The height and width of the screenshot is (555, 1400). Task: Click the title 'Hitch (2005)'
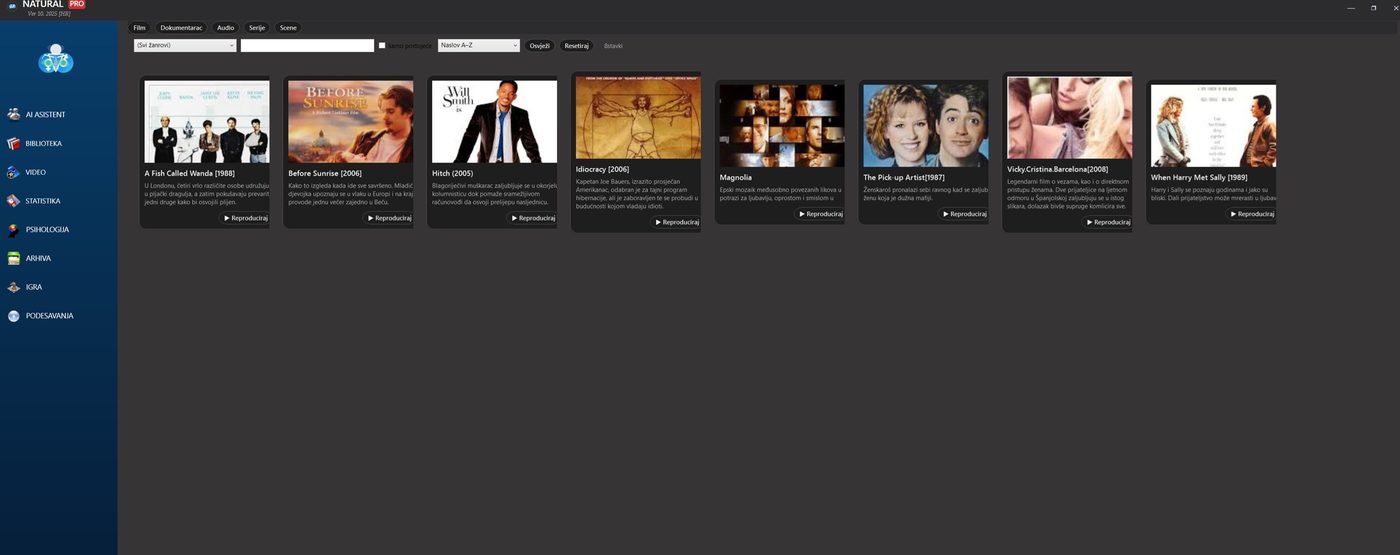tap(453, 173)
